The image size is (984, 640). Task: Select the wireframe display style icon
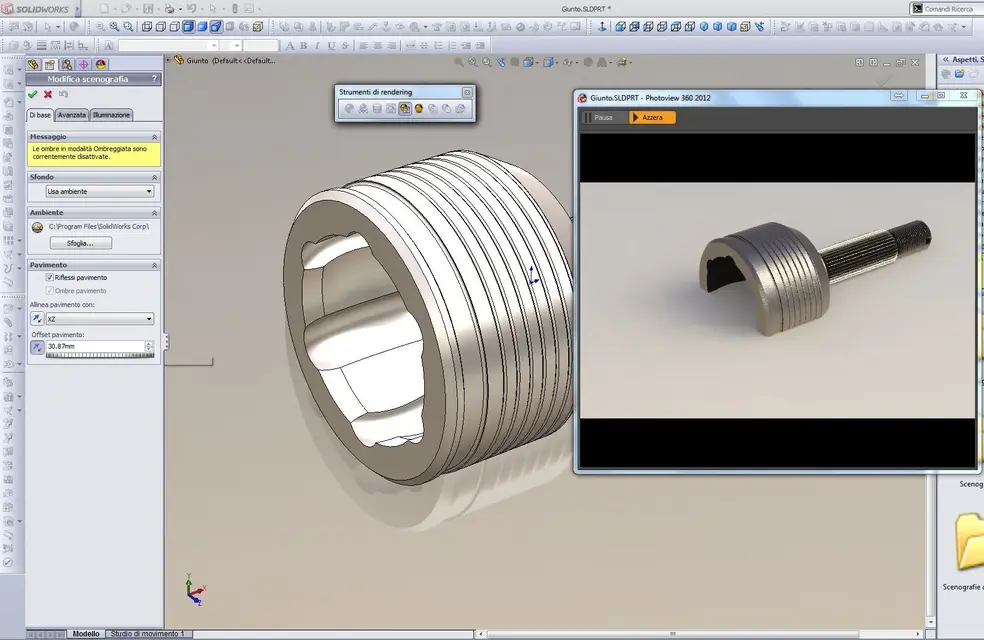(147, 26)
